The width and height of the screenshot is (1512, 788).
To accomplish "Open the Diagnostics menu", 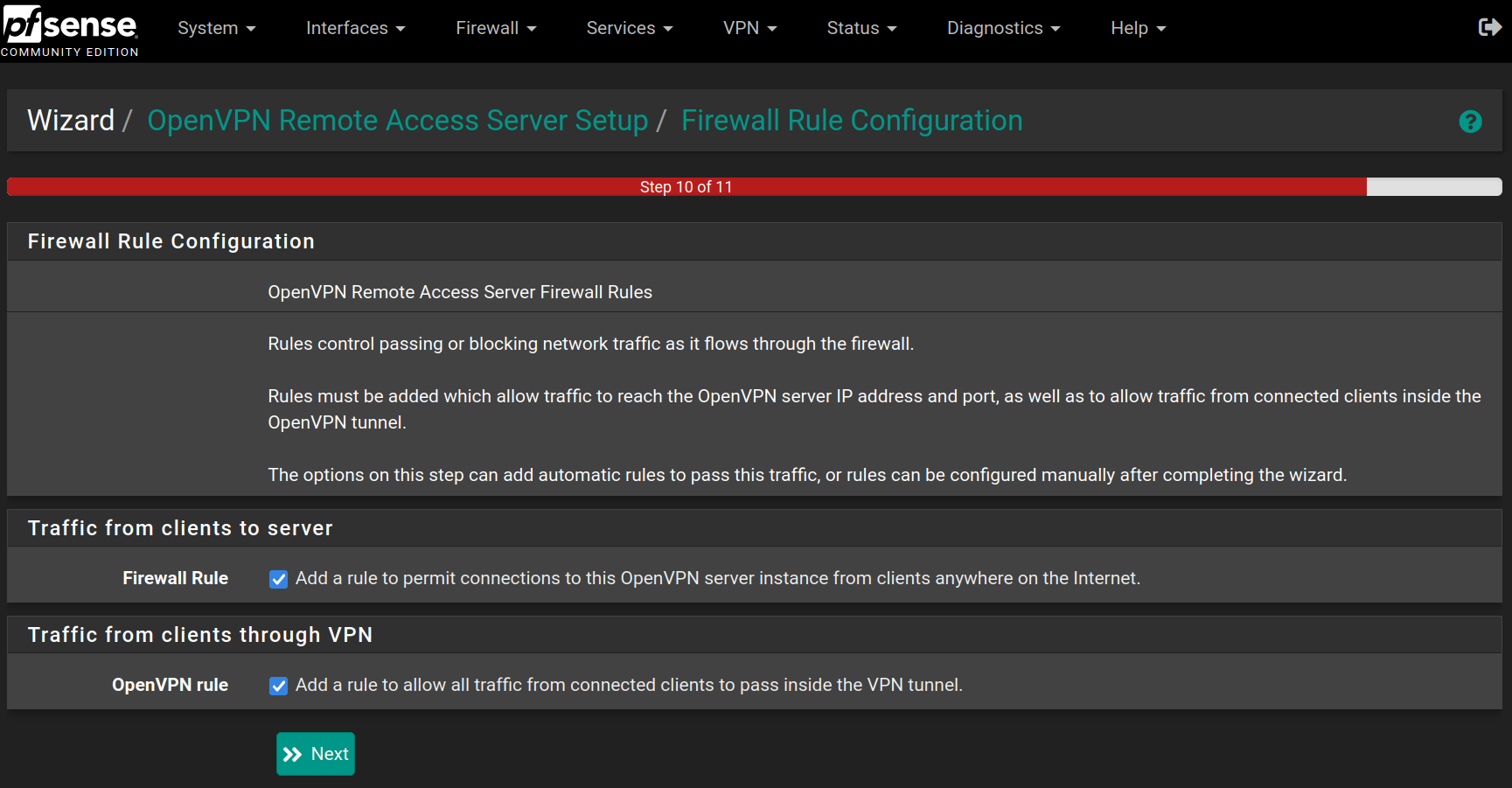I will click(1003, 28).
